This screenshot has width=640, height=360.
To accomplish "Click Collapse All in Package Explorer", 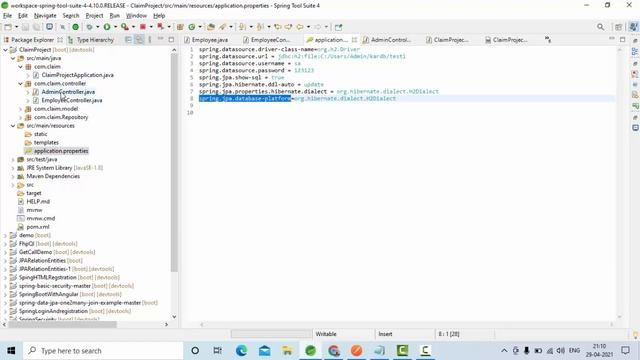I will [128, 40].
